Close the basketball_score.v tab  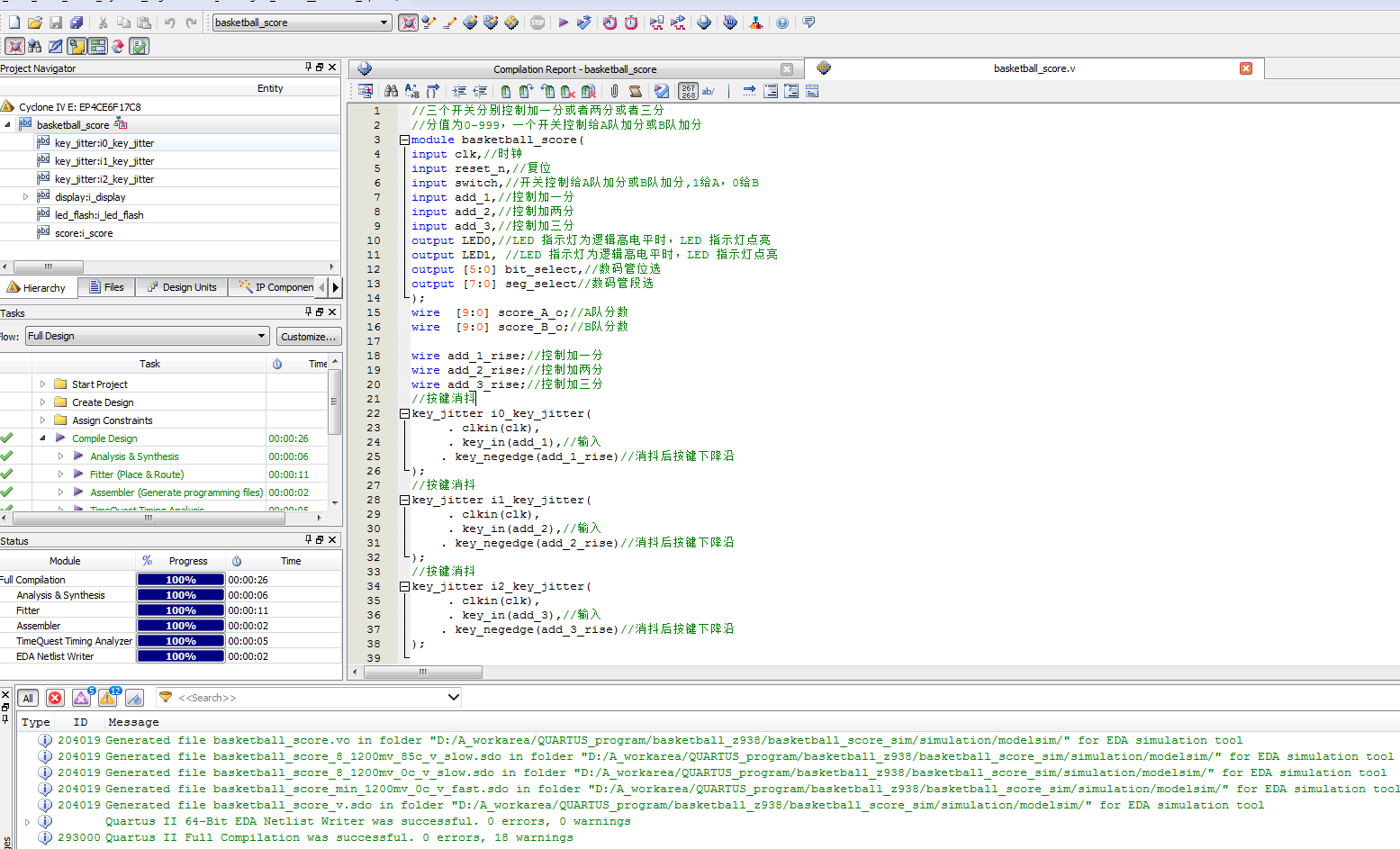coord(1246,68)
